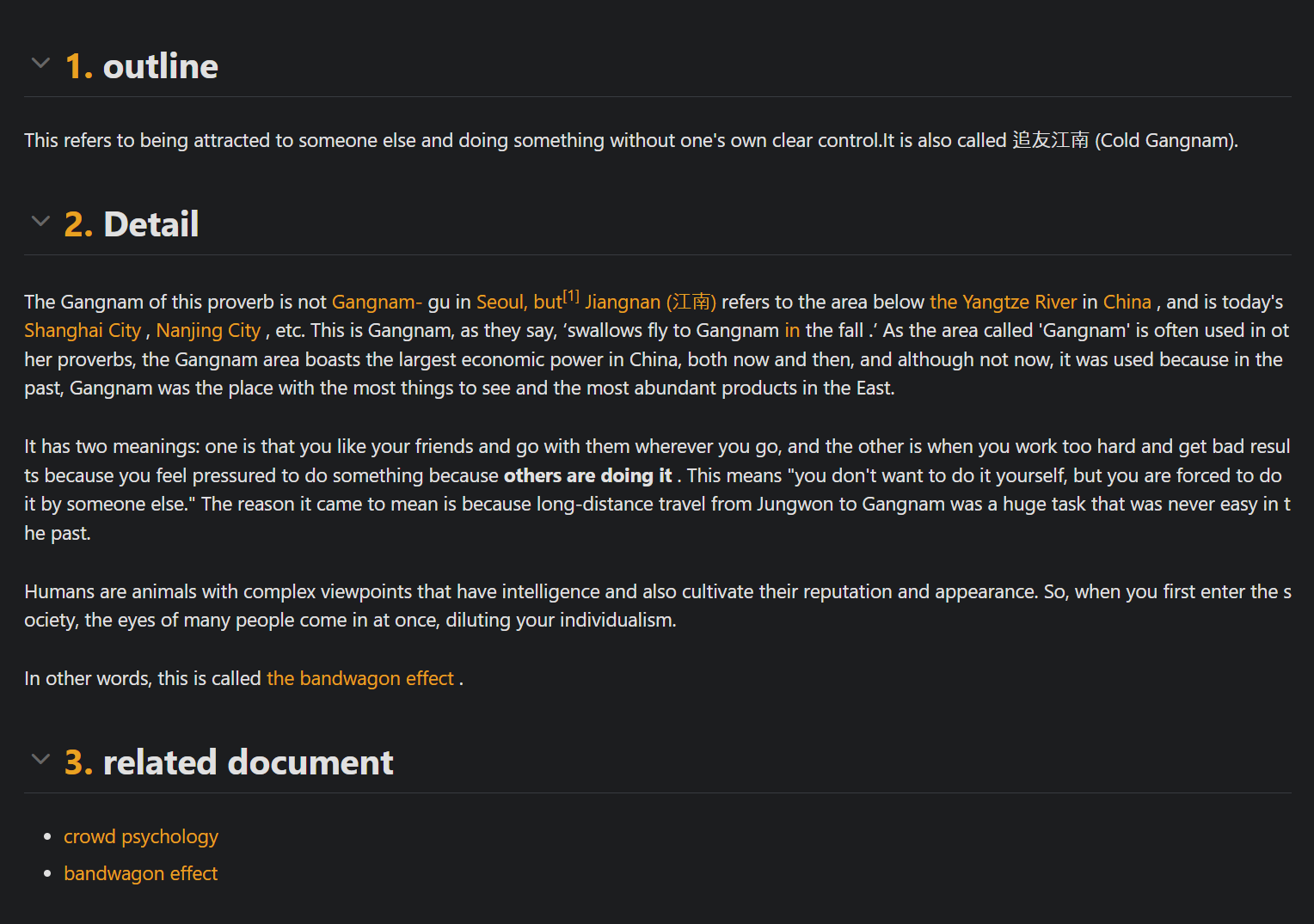Collapse the "1. outline" section chevron
1314x924 pixels.
40,64
